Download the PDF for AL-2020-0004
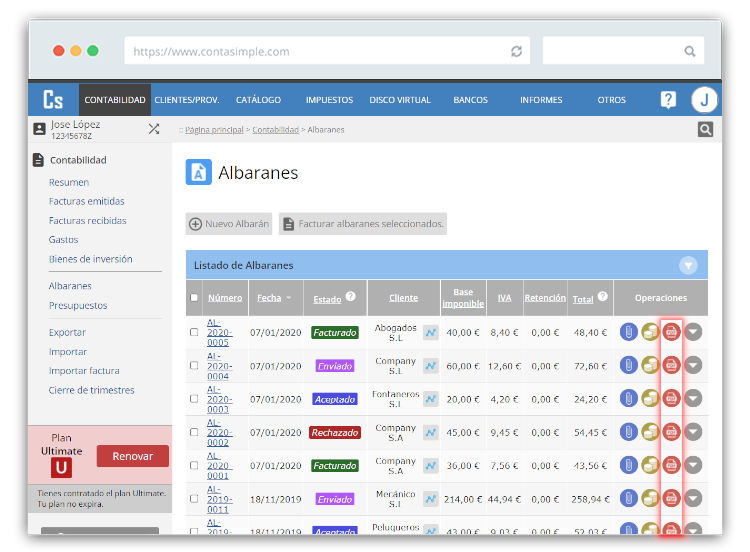This screenshot has height=552, width=750. coord(671,365)
